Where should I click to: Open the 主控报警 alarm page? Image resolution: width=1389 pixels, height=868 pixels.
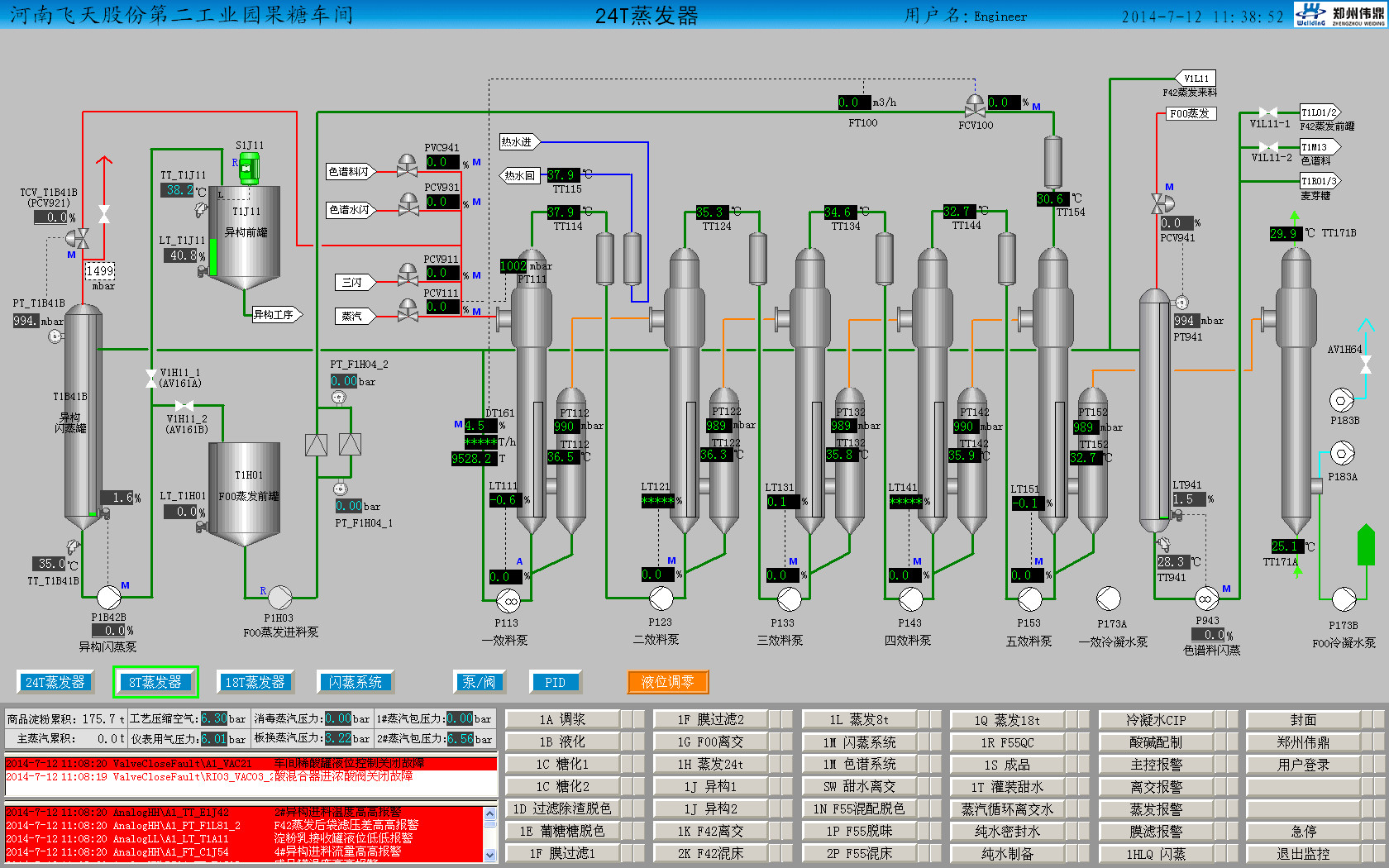(1156, 764)
